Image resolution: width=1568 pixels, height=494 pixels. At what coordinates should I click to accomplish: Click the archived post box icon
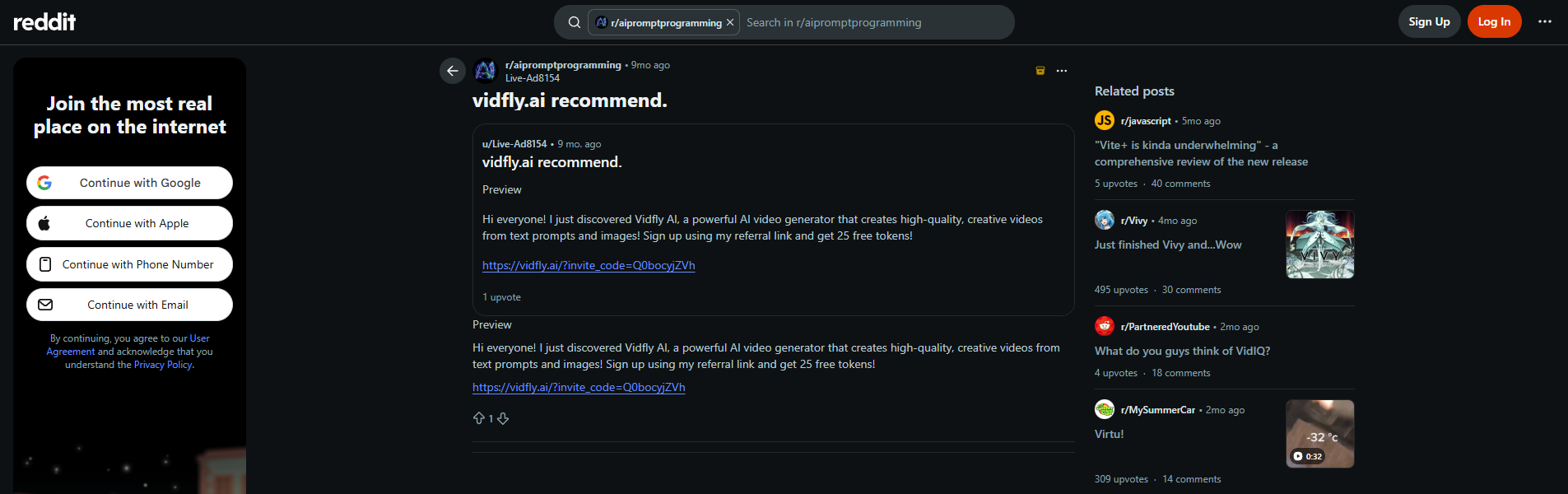point(1040,71)
